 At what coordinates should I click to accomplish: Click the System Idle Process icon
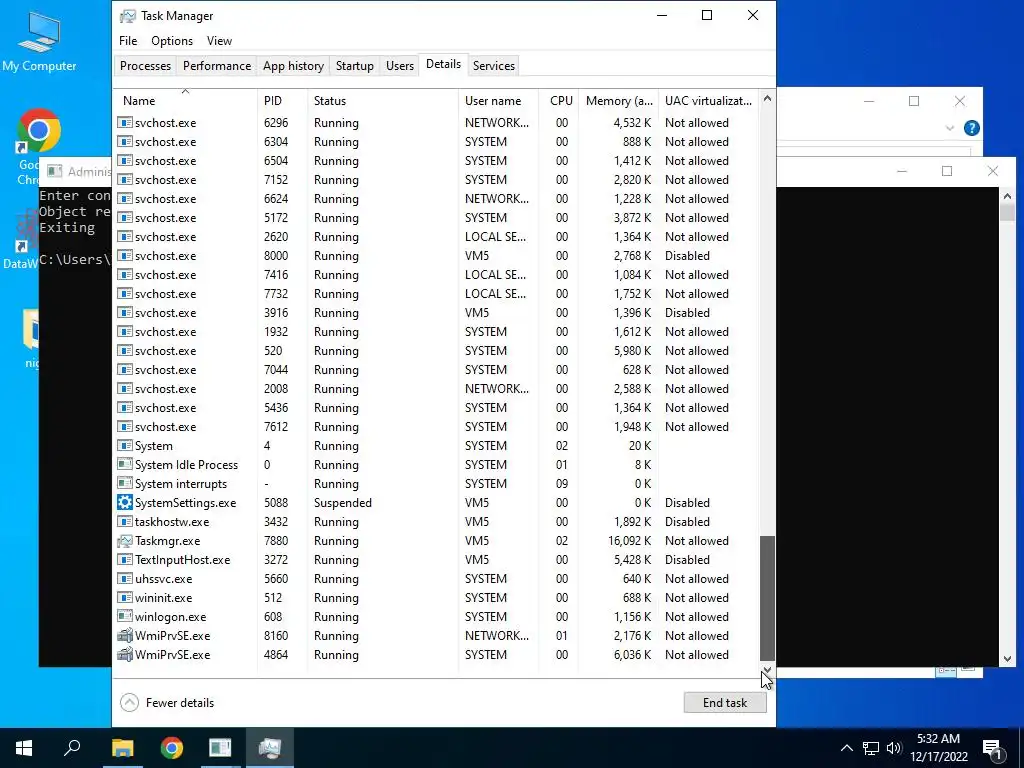pos(125,464)
